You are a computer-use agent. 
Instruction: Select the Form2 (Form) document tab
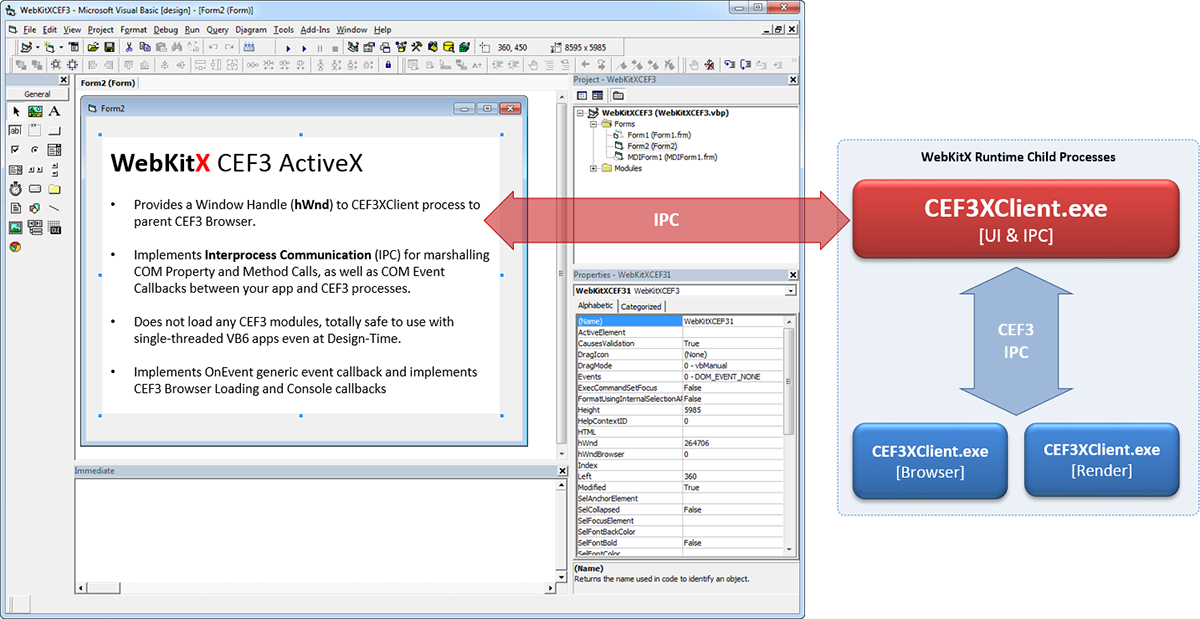click(108, 83)
